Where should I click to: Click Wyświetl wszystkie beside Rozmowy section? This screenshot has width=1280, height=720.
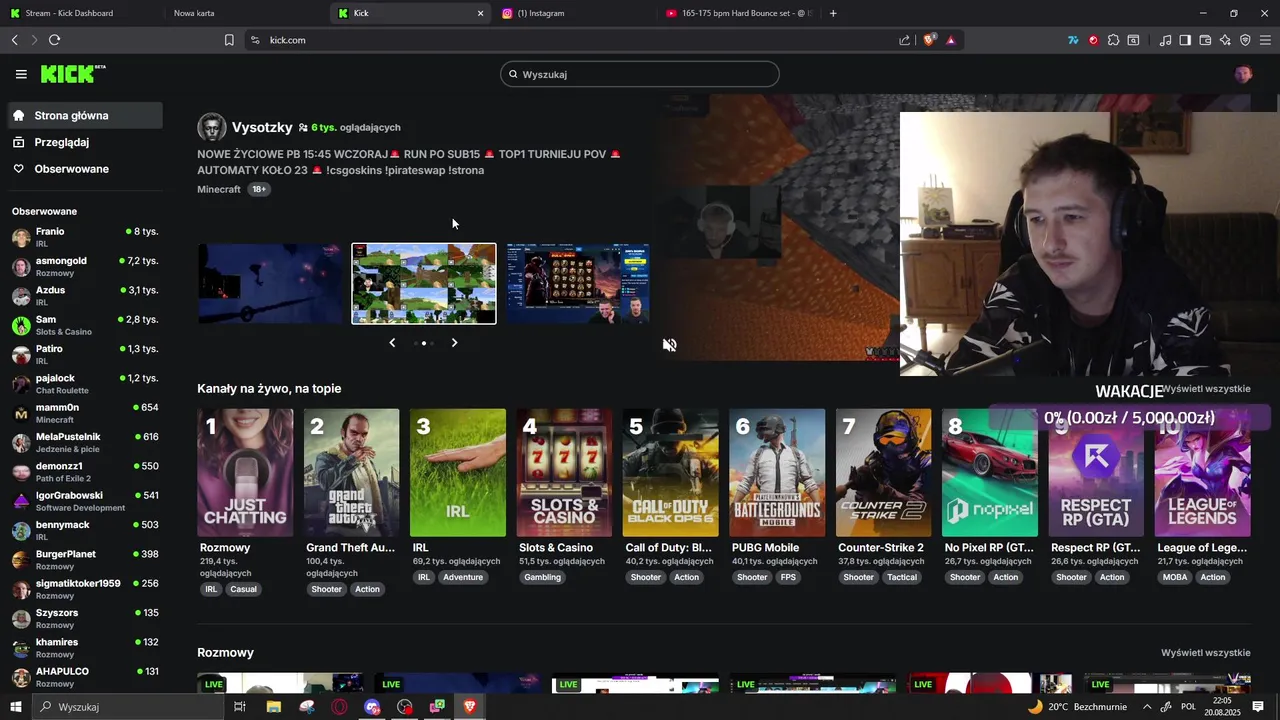click(x=1205, y=653)
